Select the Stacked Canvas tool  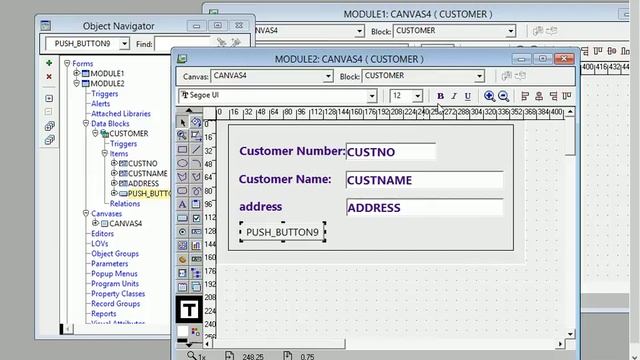tap(196, 287)
